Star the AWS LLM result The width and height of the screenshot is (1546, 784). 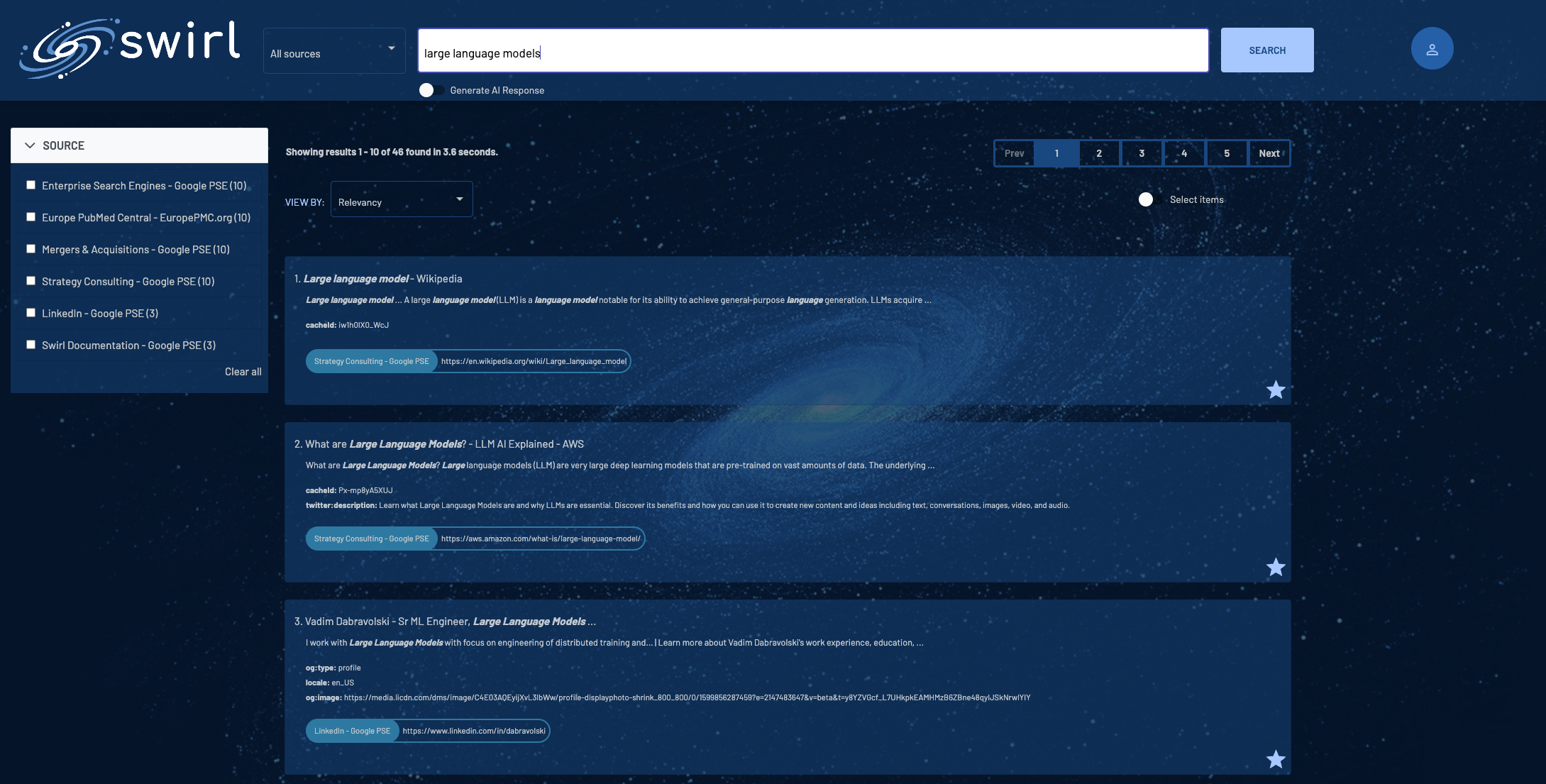(x=1276, y=567)
